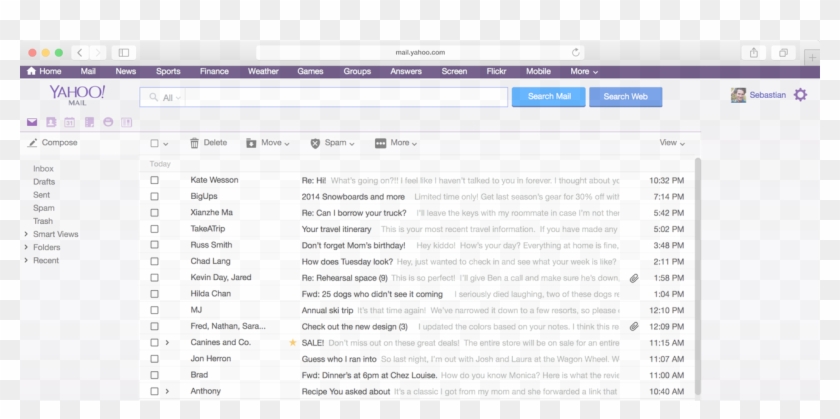Reload the page using address bar icon

[575, 52]
